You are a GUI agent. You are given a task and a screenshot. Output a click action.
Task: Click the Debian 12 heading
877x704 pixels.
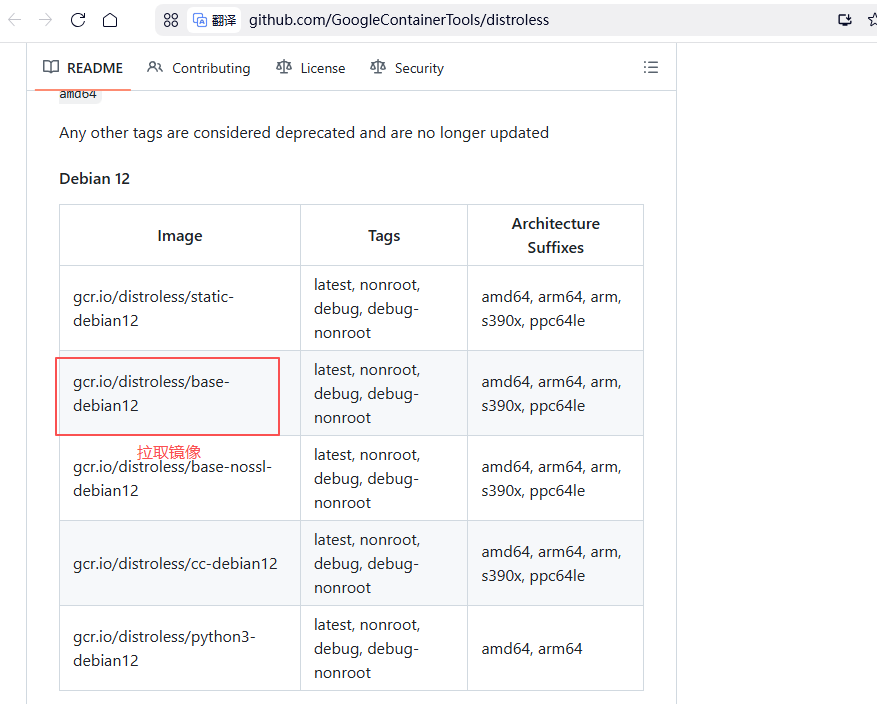[95, 178]
